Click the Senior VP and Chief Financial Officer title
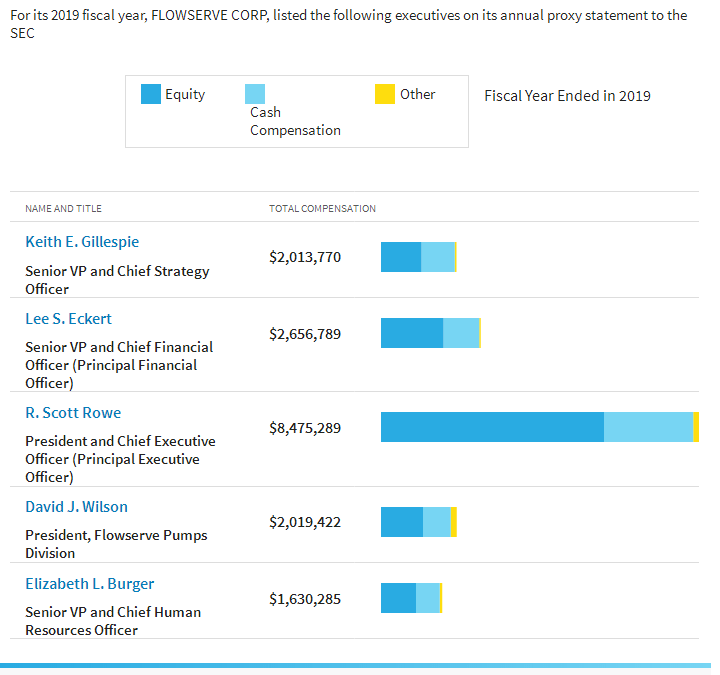 [x=119, y=365]
